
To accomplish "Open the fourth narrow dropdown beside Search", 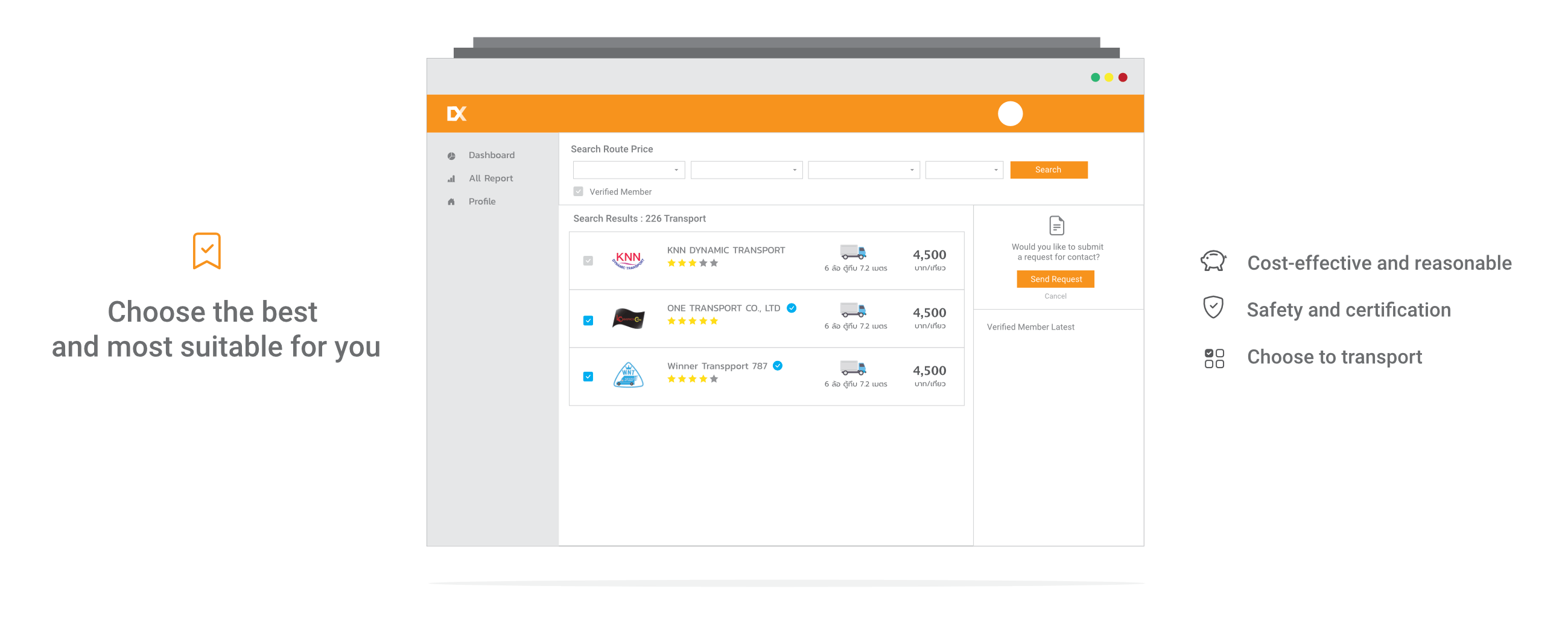I will point(963,170).
